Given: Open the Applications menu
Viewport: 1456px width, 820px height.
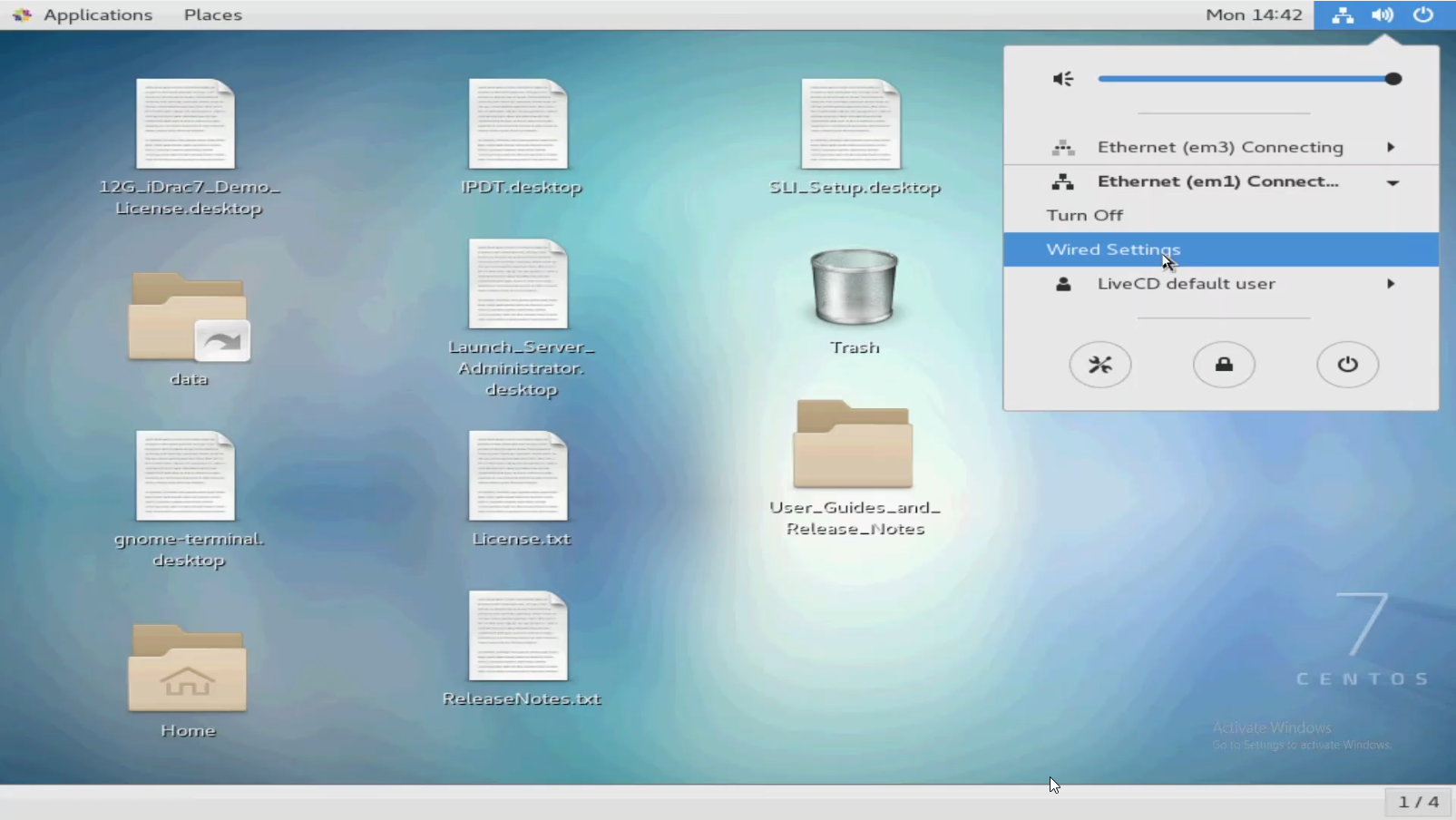Looking at the screenshot, I should pyautogui.click(x=97, y=15).
